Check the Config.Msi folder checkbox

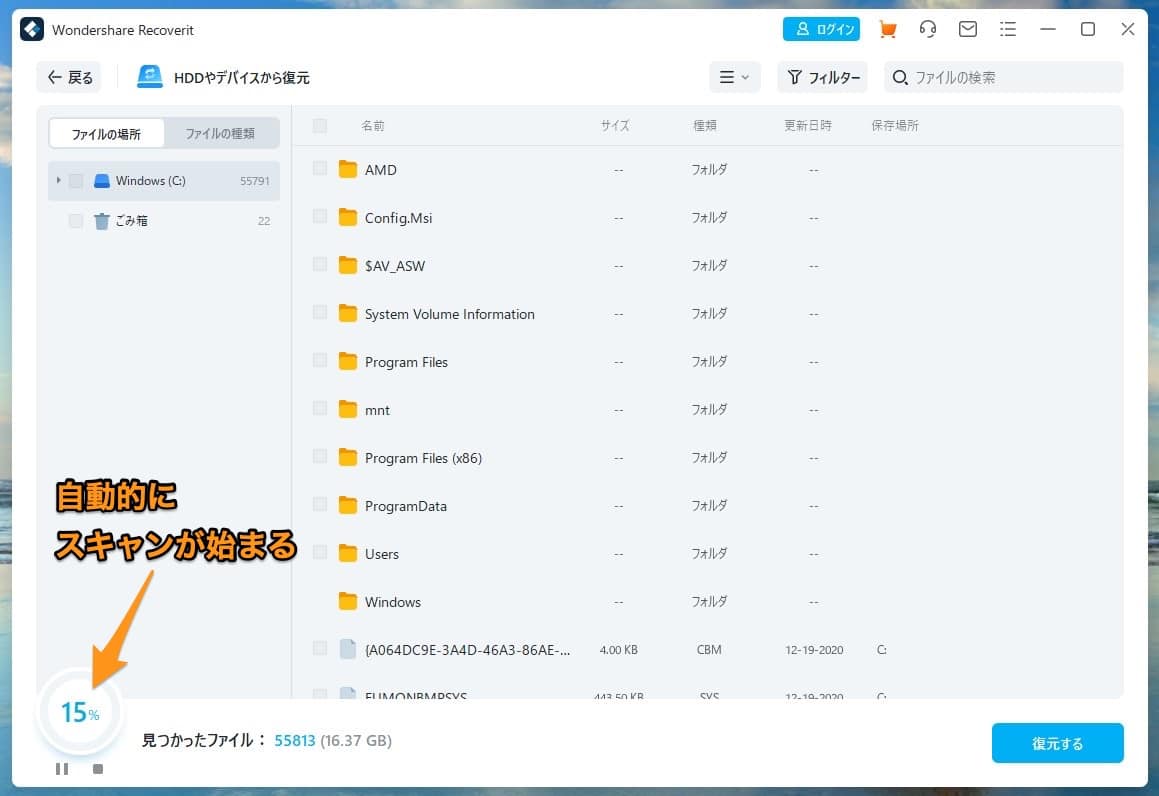(x=320, y=217)
